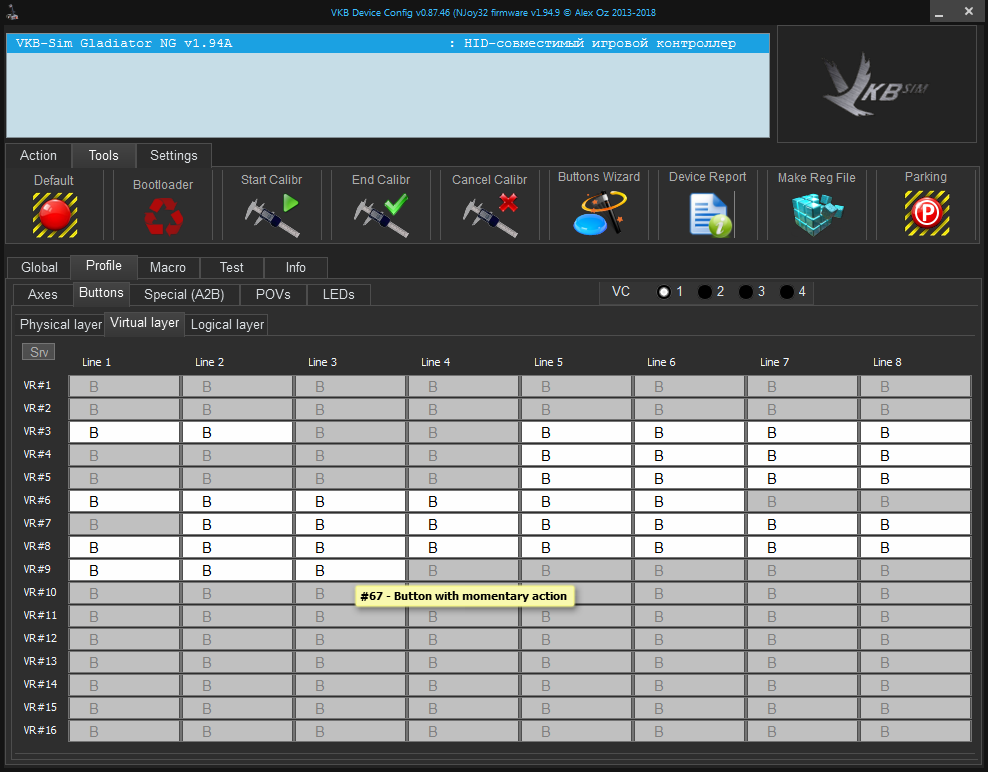Click VR#6 Line 1 button cell

[x=124, y=501]
